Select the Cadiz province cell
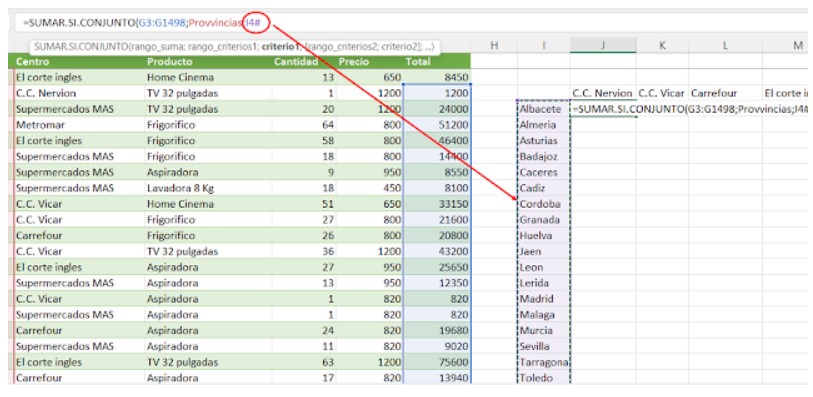The height and width of the screenshot is (397, 813). 543,188
